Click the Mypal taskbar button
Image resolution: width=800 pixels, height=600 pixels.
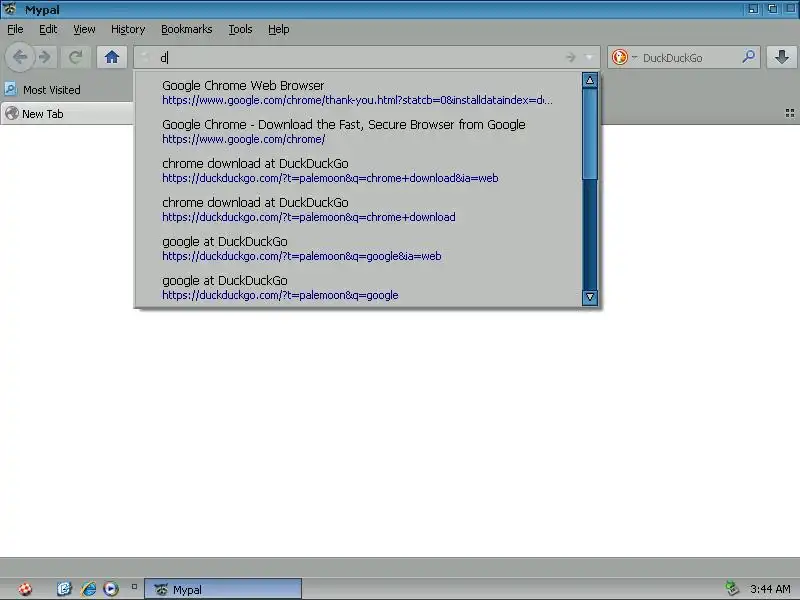point(223,589)
